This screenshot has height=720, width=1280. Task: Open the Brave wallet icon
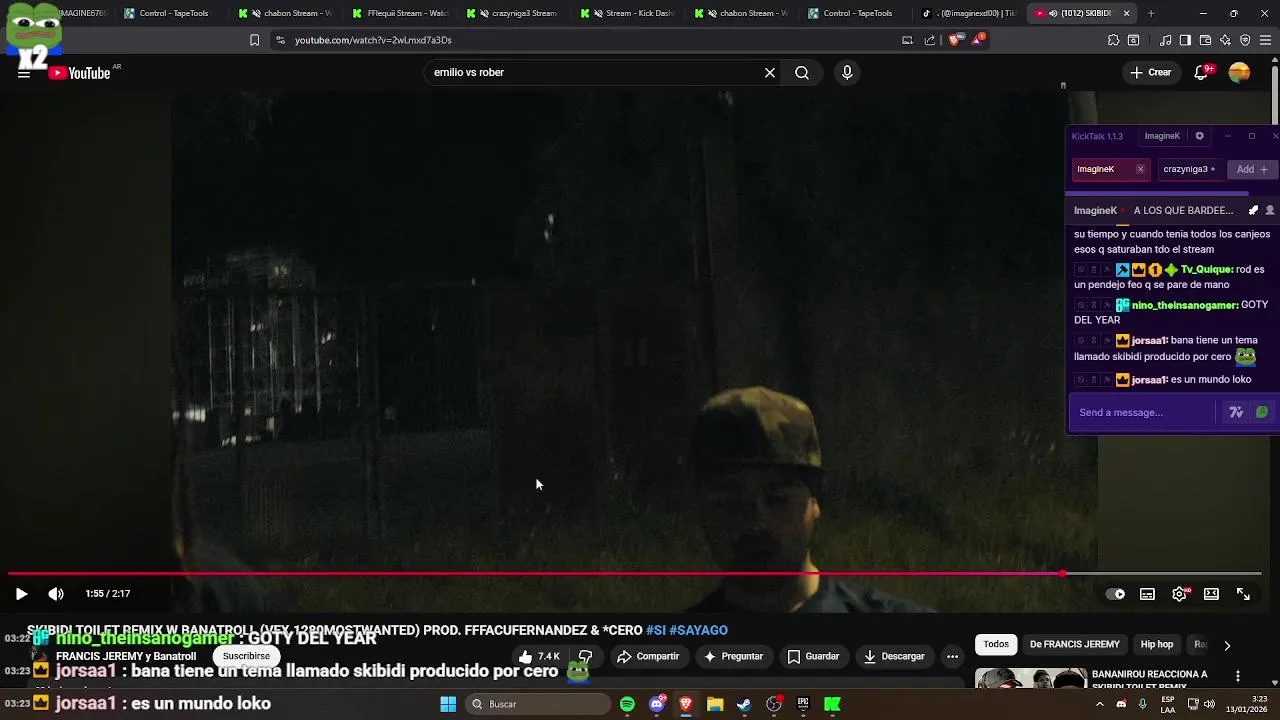pos(1205,40)
